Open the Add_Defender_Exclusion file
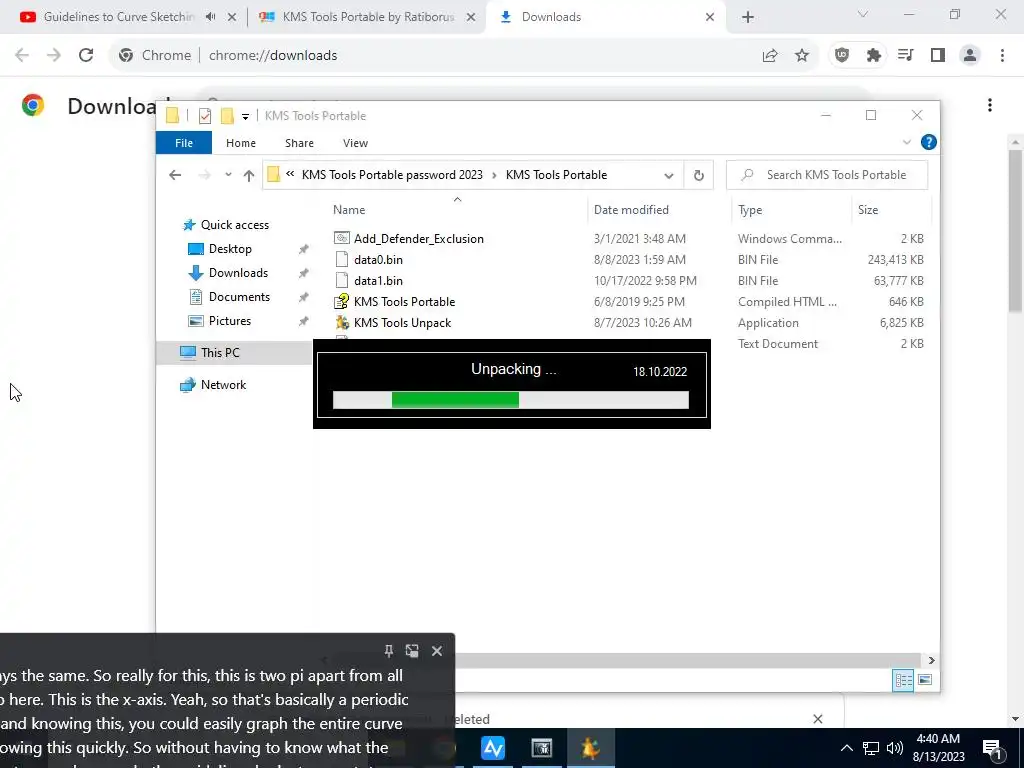Image resolution: width=1024 pixels, height=768 pixels. click(419, 238)
